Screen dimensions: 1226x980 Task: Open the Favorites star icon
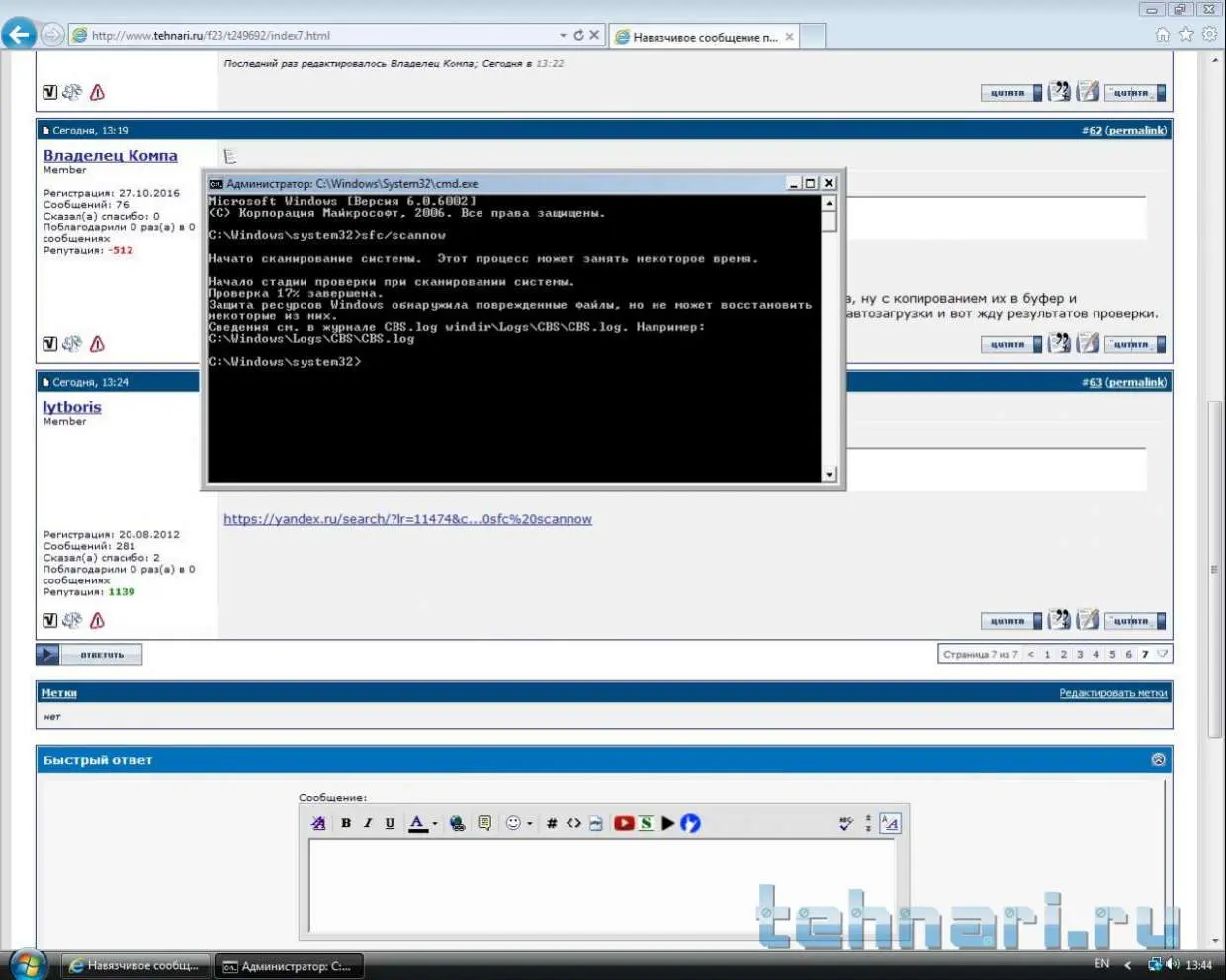click(x=1186, y=35)
